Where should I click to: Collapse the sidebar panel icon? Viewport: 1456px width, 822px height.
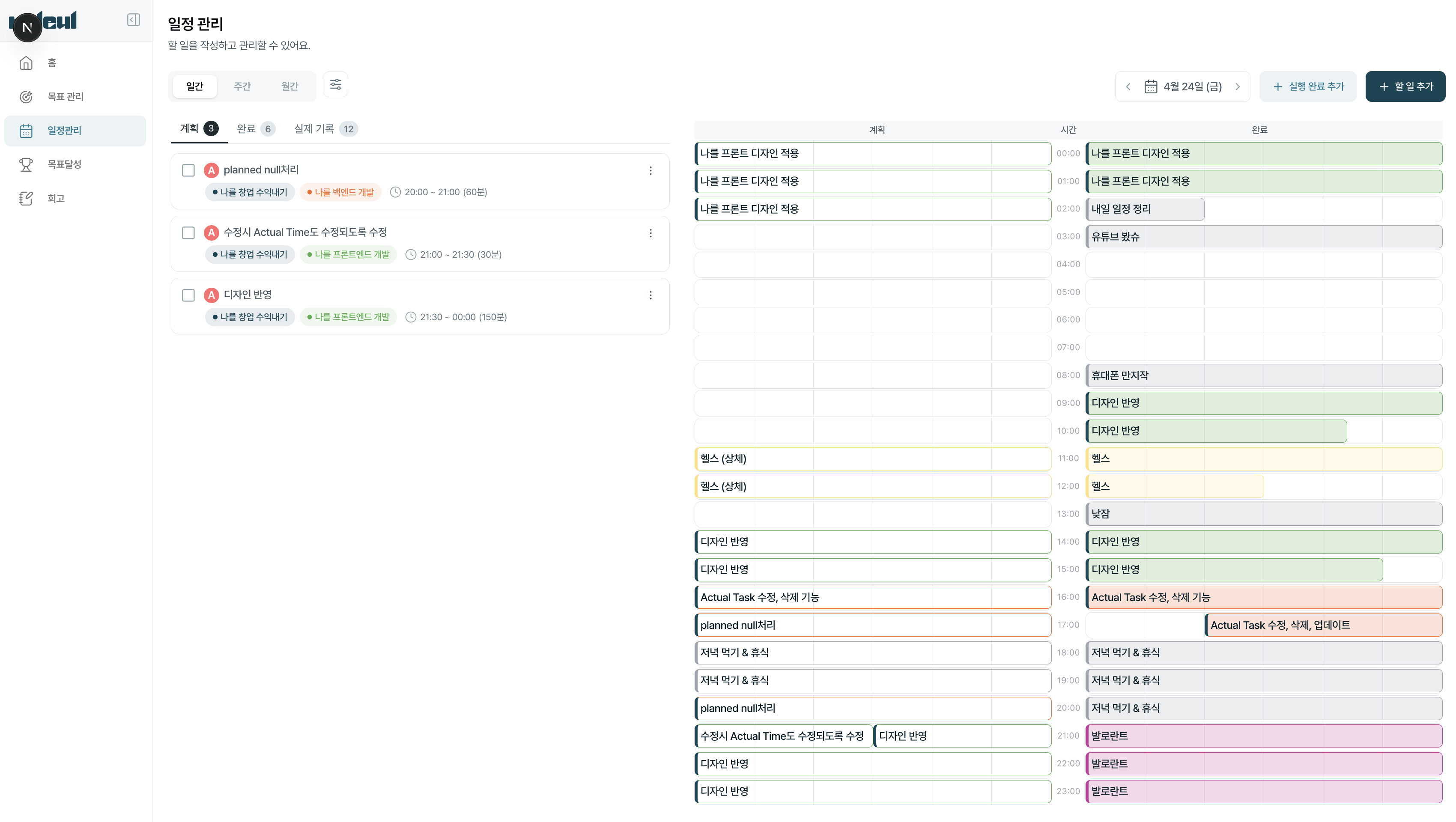(x=133, y=20)
